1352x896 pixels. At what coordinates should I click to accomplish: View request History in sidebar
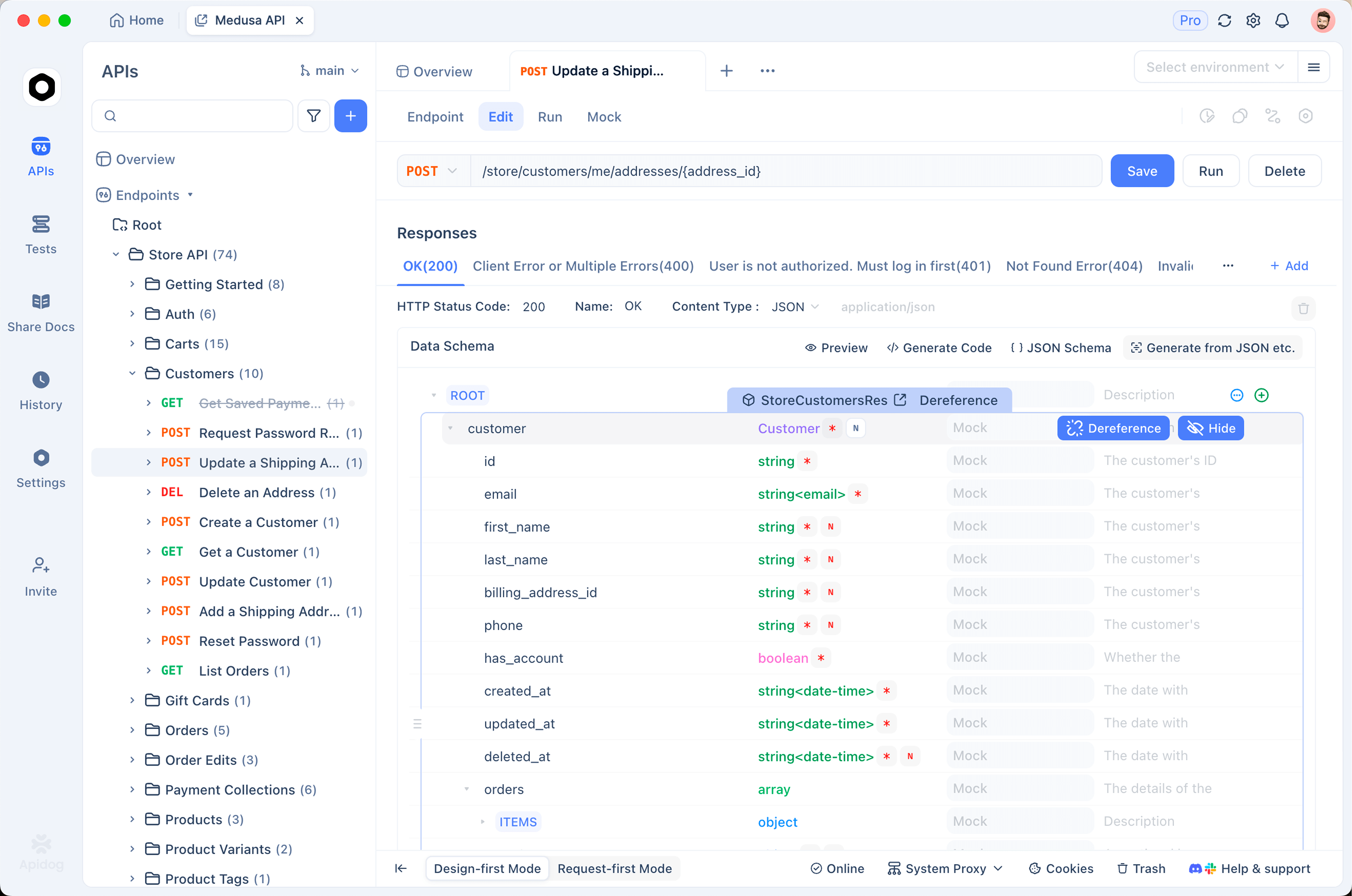(x=40, y=390)
